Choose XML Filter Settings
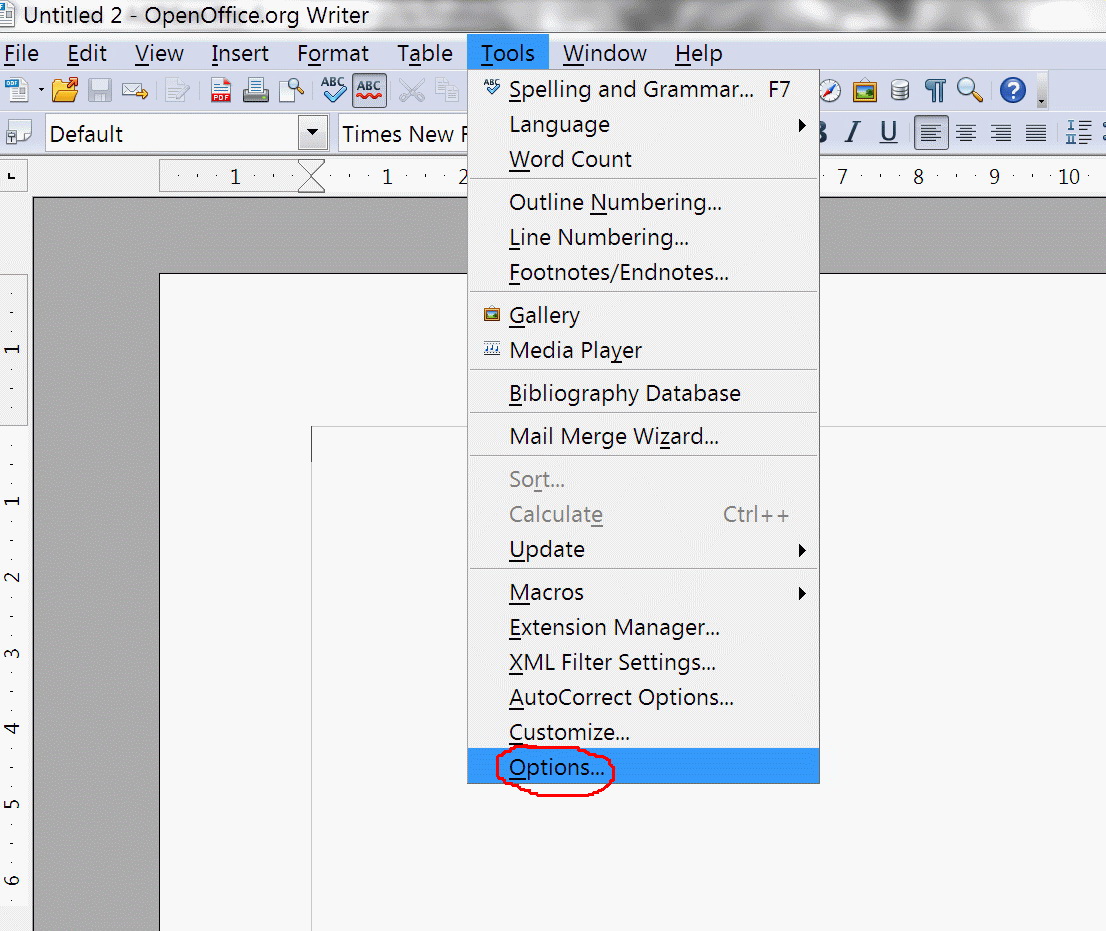Image resolution: width=1106 pixels, height=931 pixels. (x=643, y=662)
